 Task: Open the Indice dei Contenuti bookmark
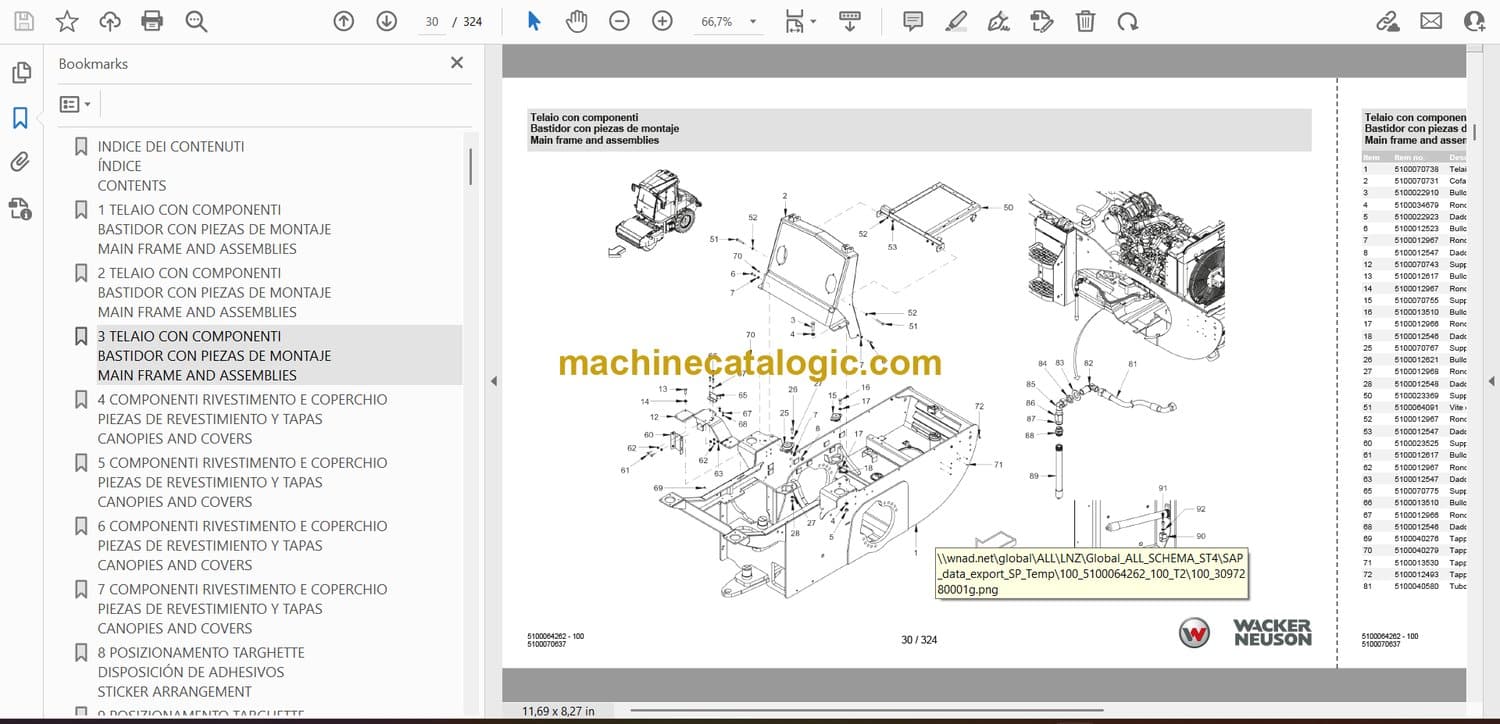point(171,146)
